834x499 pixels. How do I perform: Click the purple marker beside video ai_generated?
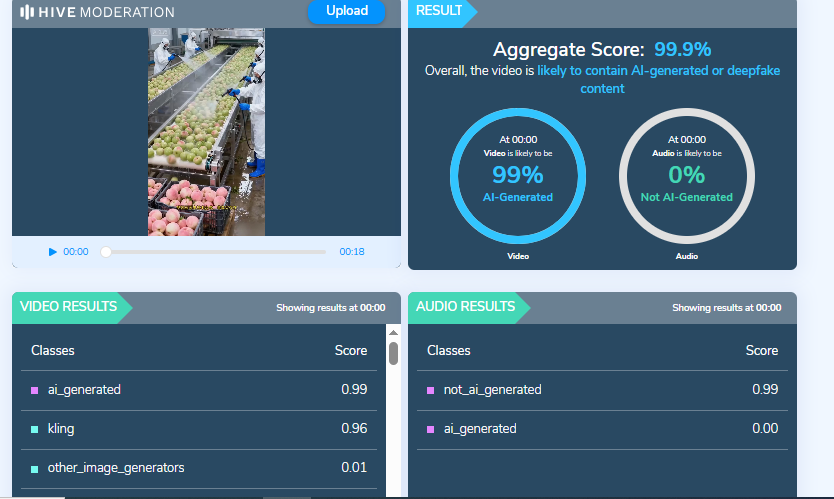tap(35, 390)
